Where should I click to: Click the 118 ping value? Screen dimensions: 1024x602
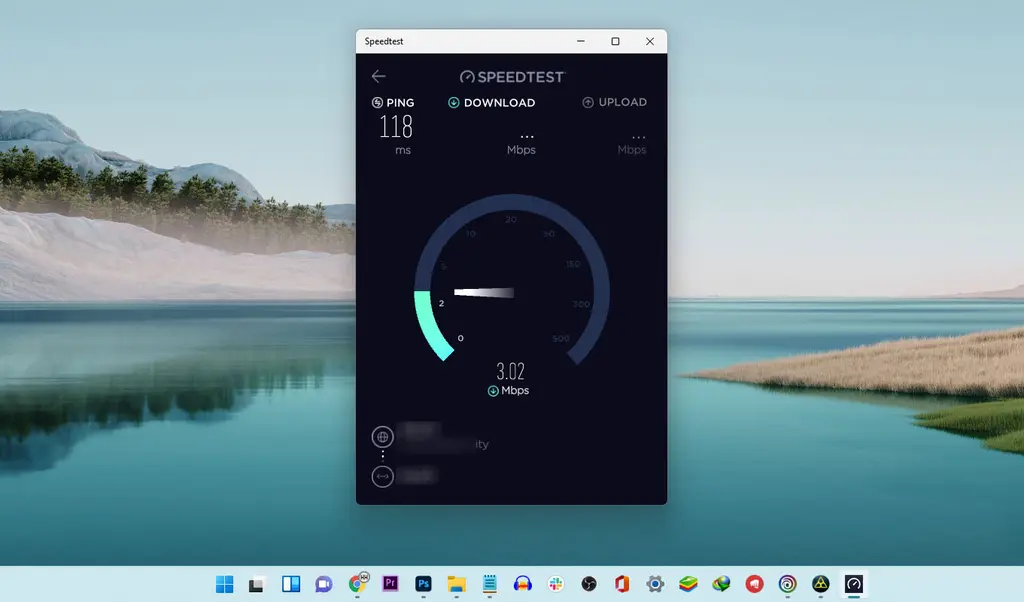tap(396, 127)
